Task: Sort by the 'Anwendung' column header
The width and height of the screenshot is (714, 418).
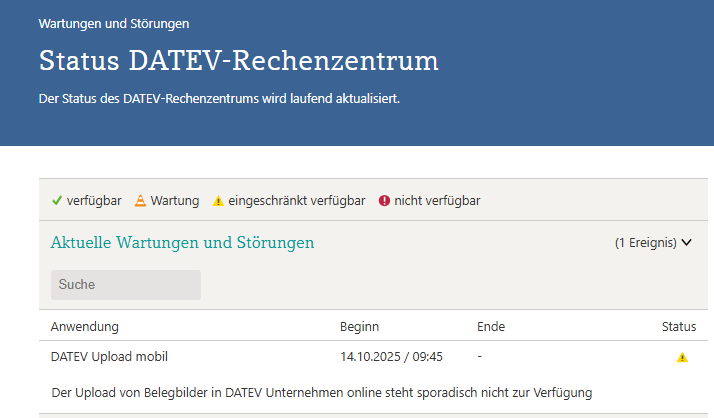Action: pyautogui.click(x=85, y=327)
